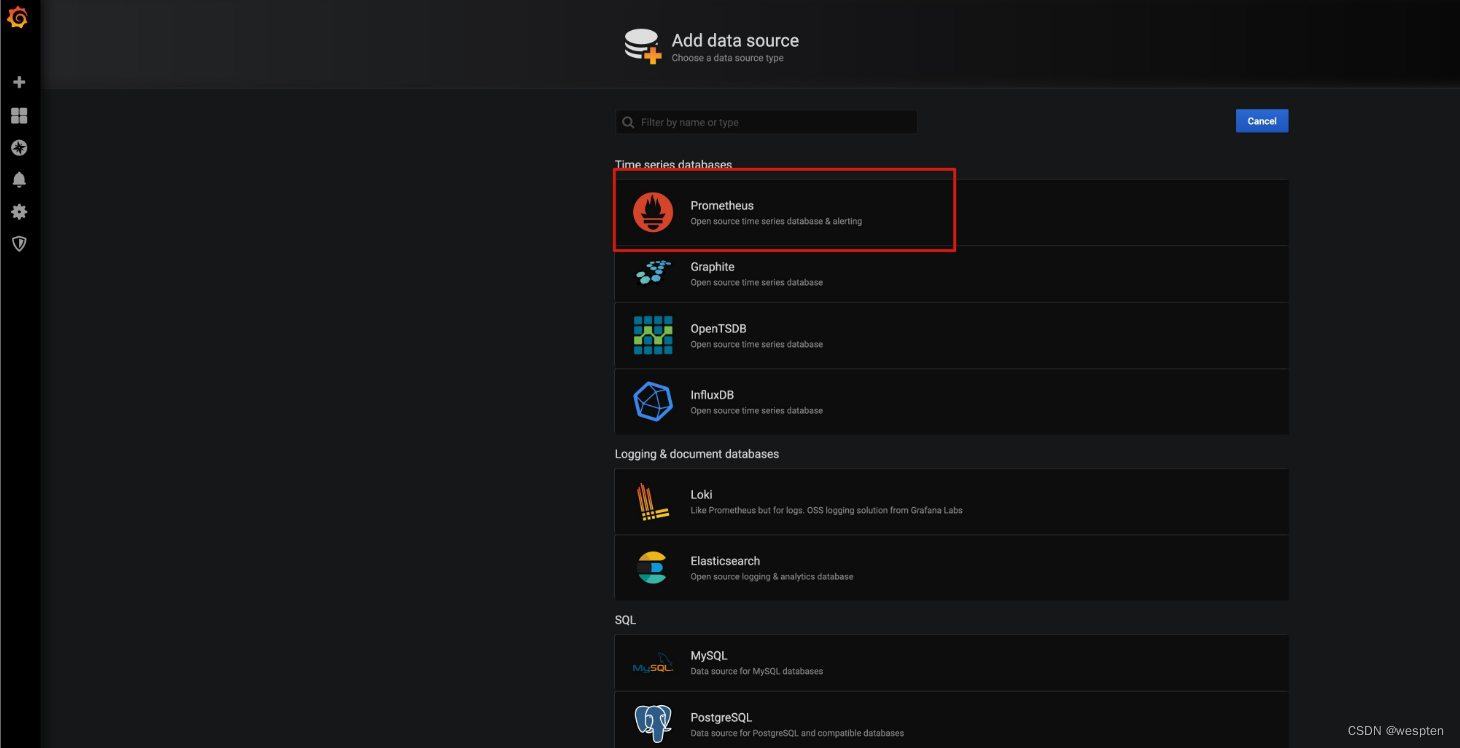Click the PostgreSQL elephant logo icon
The width and height of the screenshot is (1460, 748).
coord(653,723)
